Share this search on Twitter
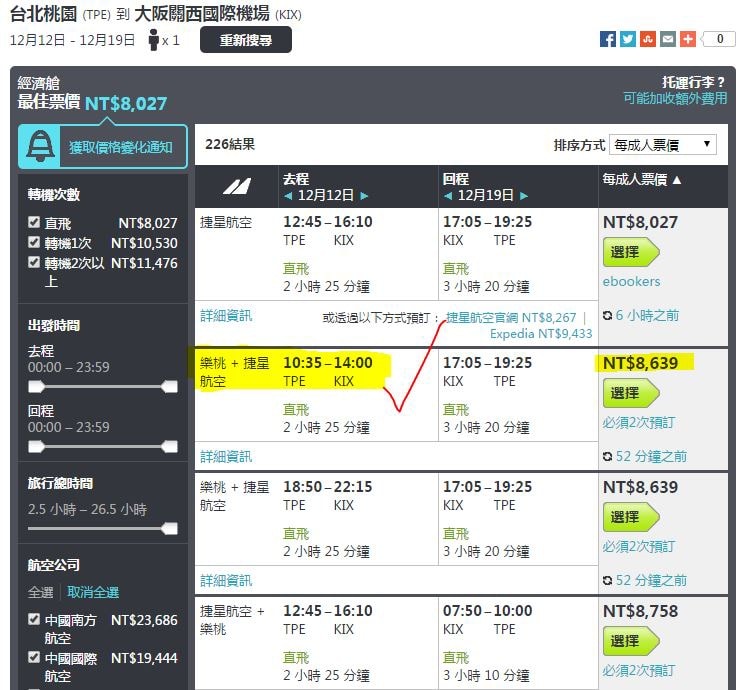This screenshot has width=750, height=690. 628,39
